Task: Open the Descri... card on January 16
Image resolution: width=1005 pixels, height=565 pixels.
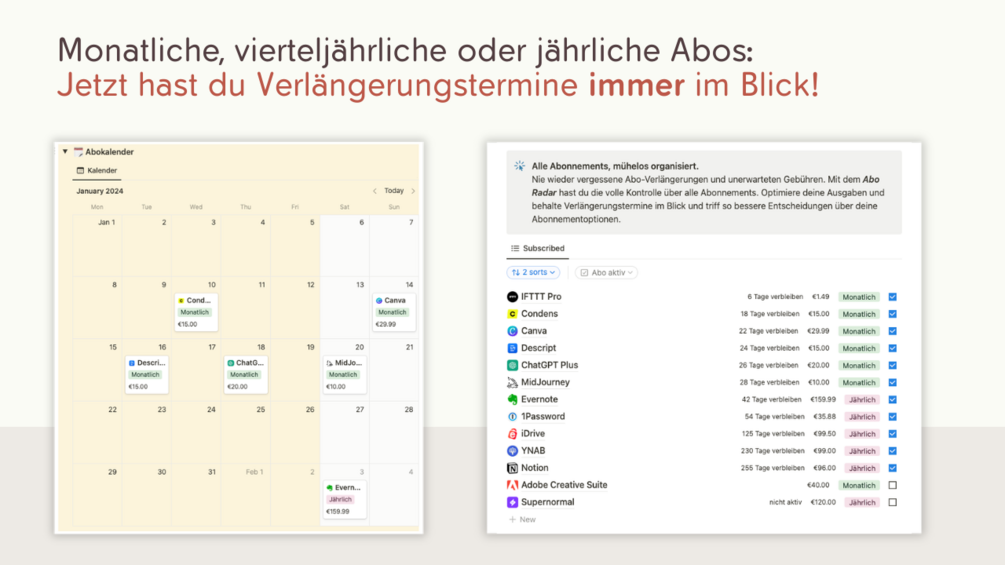Action: coord(147,374)
